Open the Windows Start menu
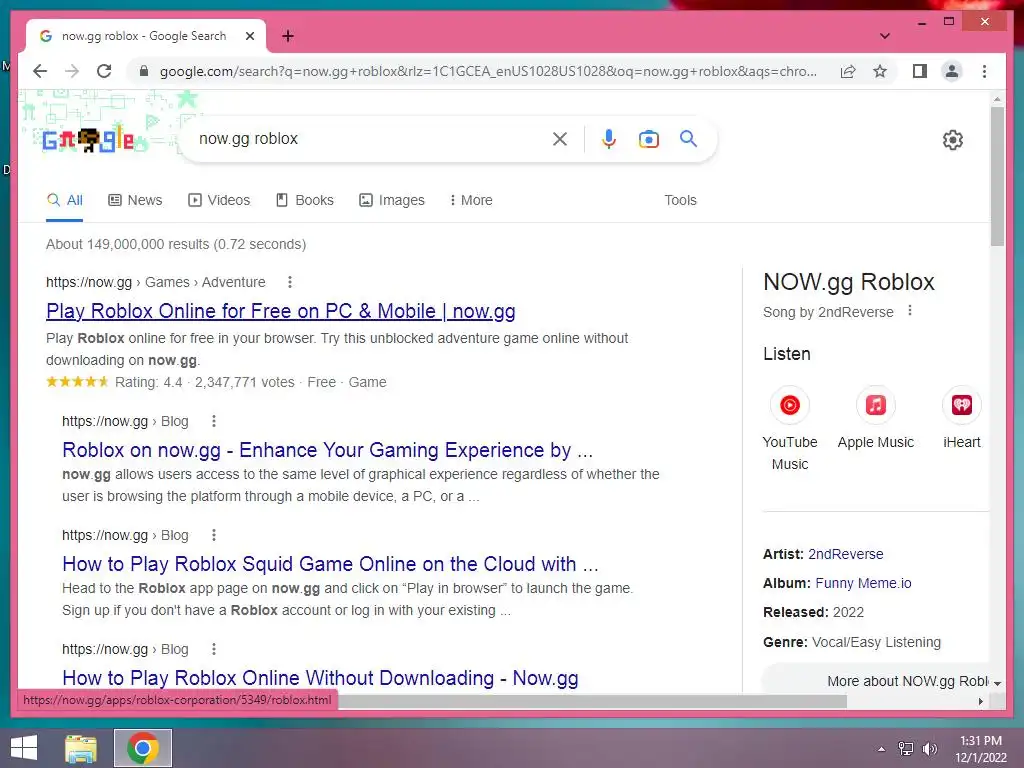Viewport: 1024px width, 768px height. coord(24,748)
